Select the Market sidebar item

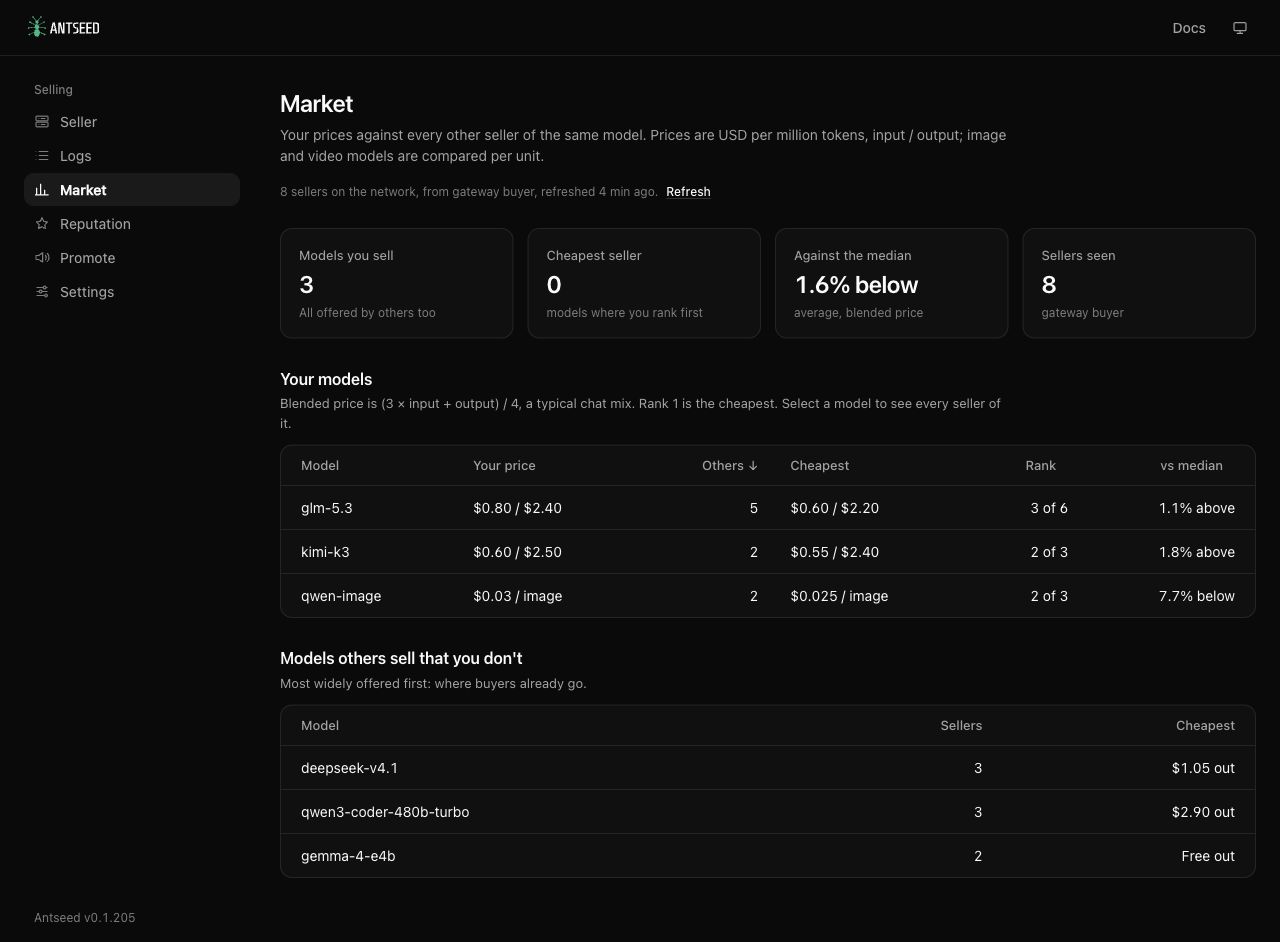tap(132, 190)
